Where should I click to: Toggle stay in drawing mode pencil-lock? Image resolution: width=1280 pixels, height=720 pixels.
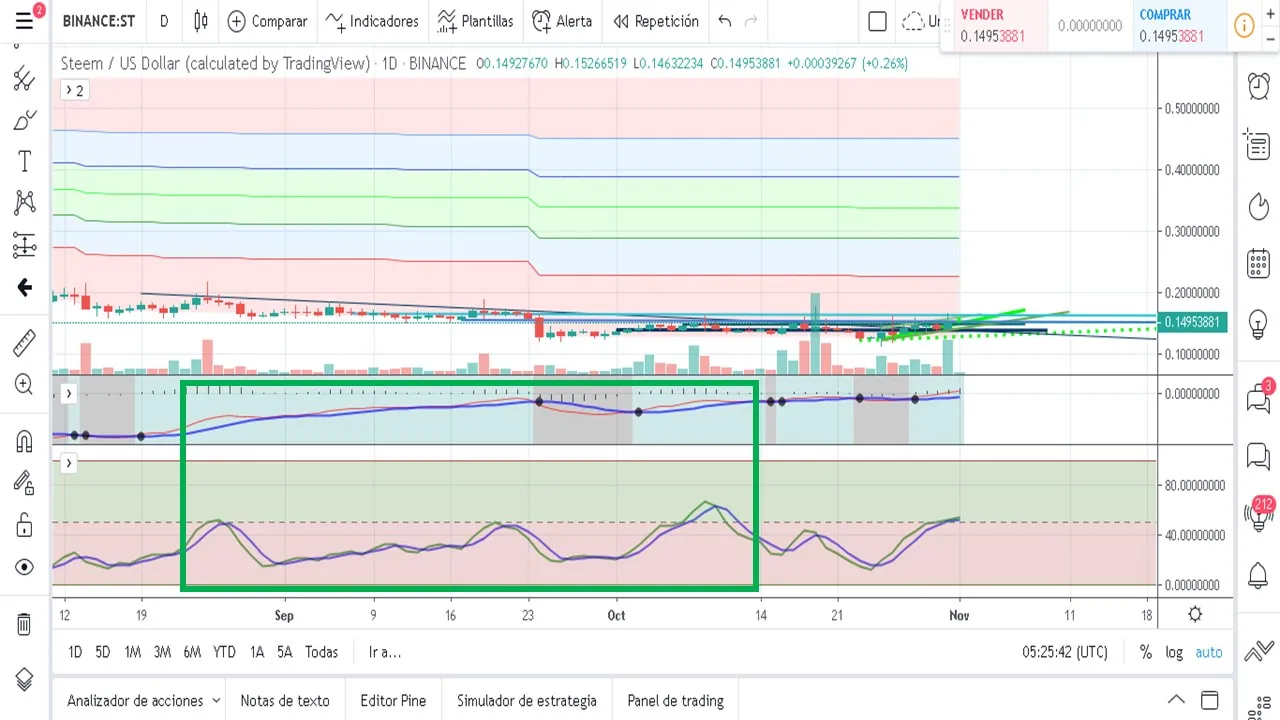coord(24,483)
